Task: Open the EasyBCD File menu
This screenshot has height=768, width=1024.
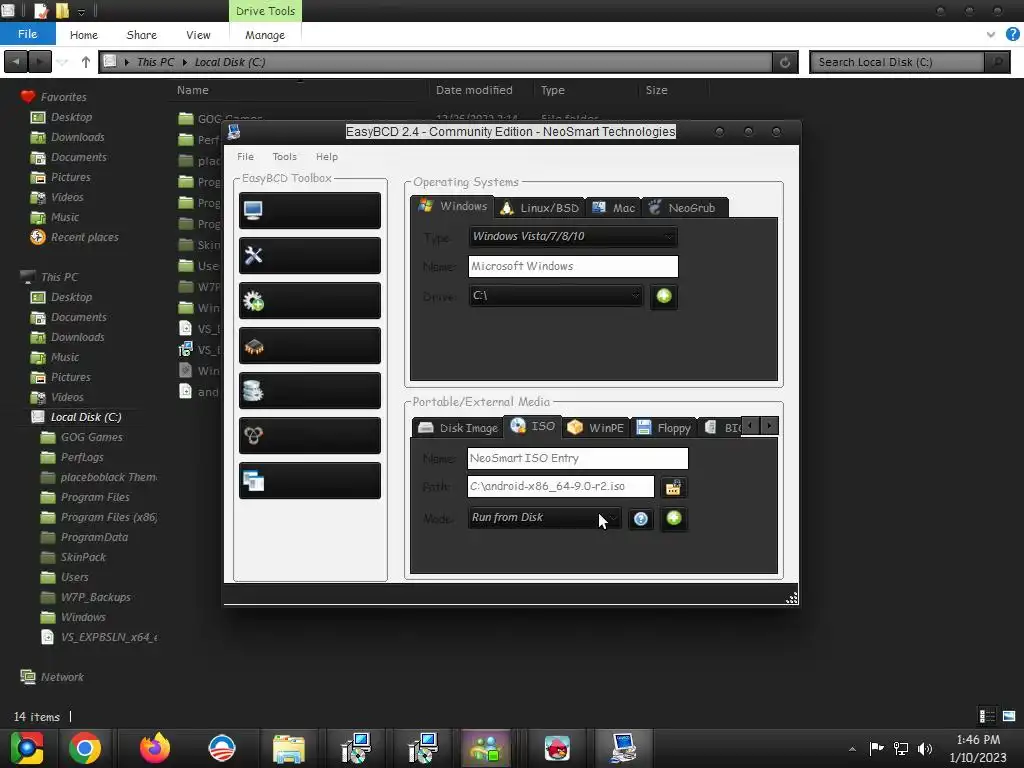Action: (246, 157)
